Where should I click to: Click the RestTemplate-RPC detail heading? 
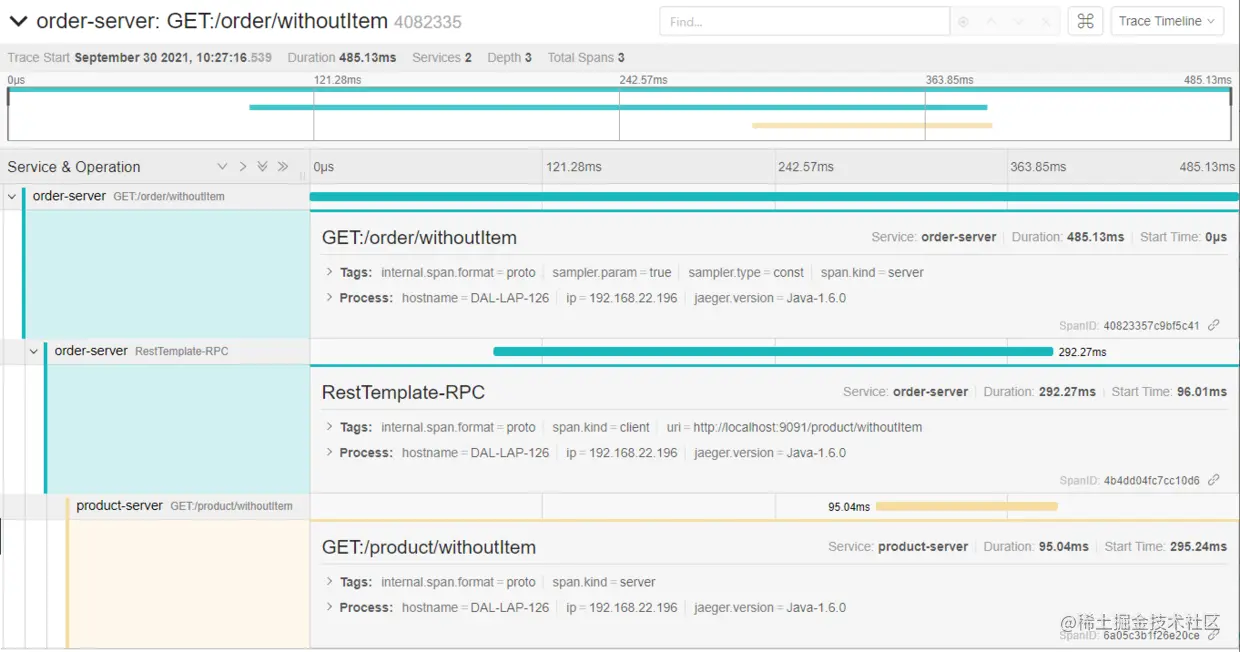coord(403,393)
